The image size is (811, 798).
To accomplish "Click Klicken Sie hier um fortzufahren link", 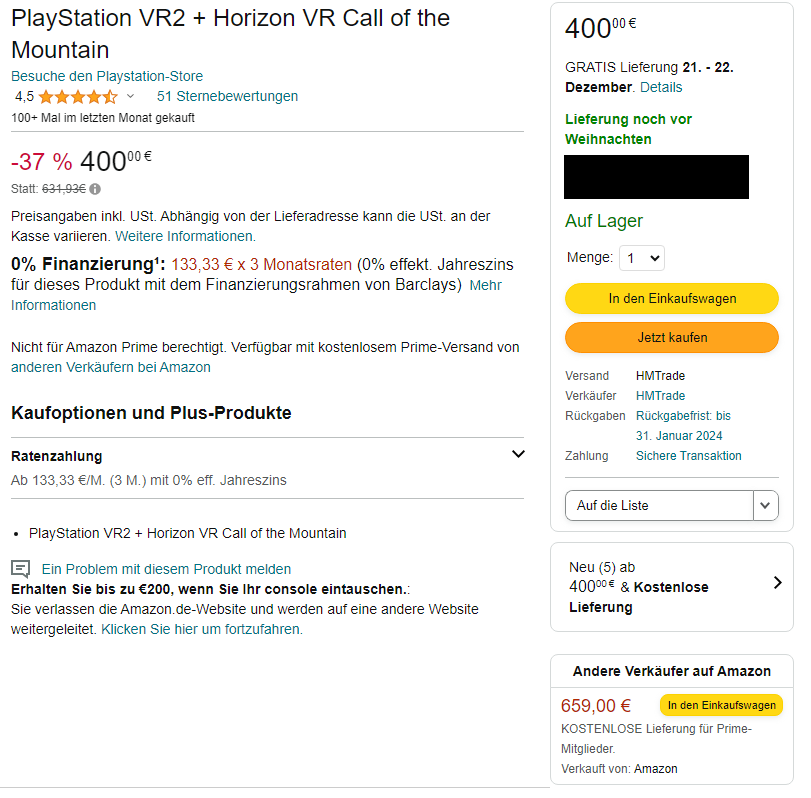I will click(202, 629).
